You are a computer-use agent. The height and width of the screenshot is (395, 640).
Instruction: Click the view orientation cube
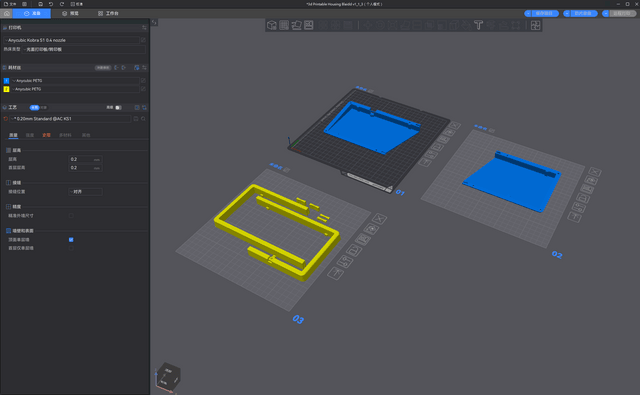click(169, 376)
